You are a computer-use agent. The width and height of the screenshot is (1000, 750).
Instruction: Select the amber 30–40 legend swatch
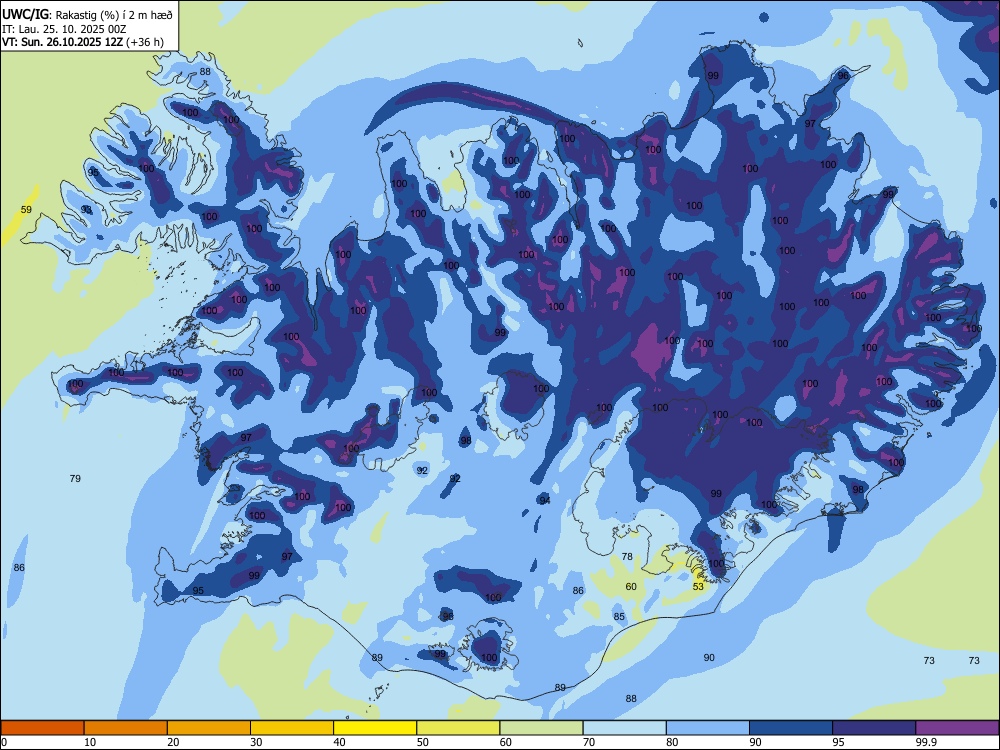(292, 728)
